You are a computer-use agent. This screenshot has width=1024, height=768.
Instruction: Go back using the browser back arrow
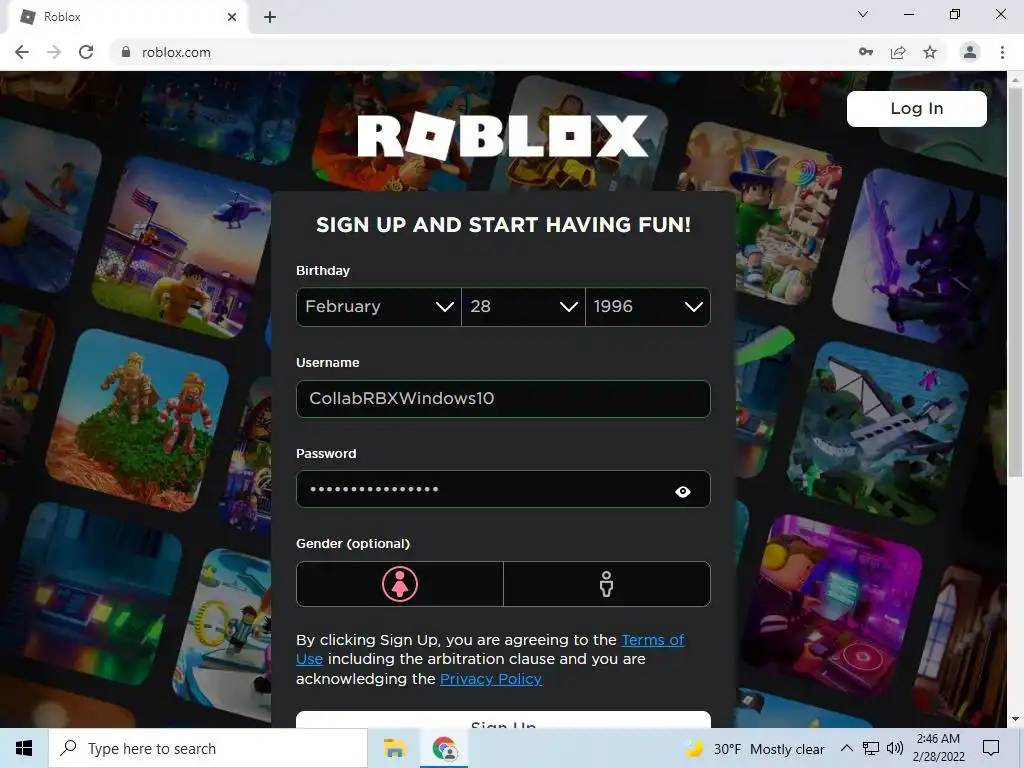(22, 52)
